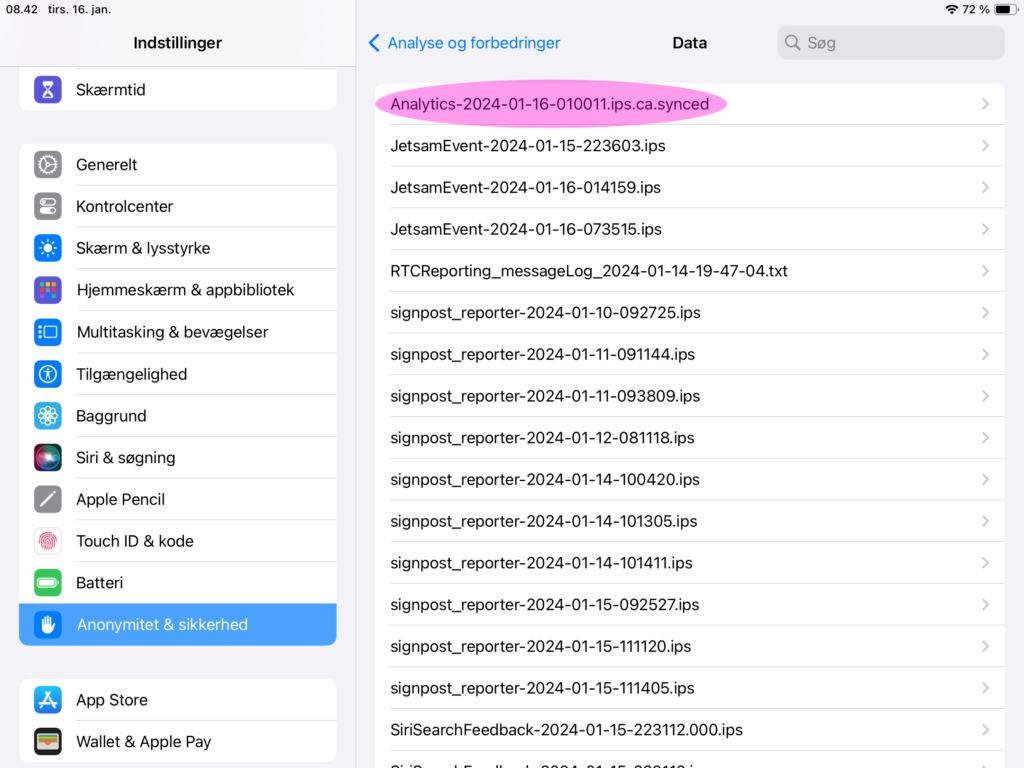Open RTCReporting_messageLog_2024-01-14-19-47-04.txt
Screen dimensions: 1024x768
pos(690,271)
